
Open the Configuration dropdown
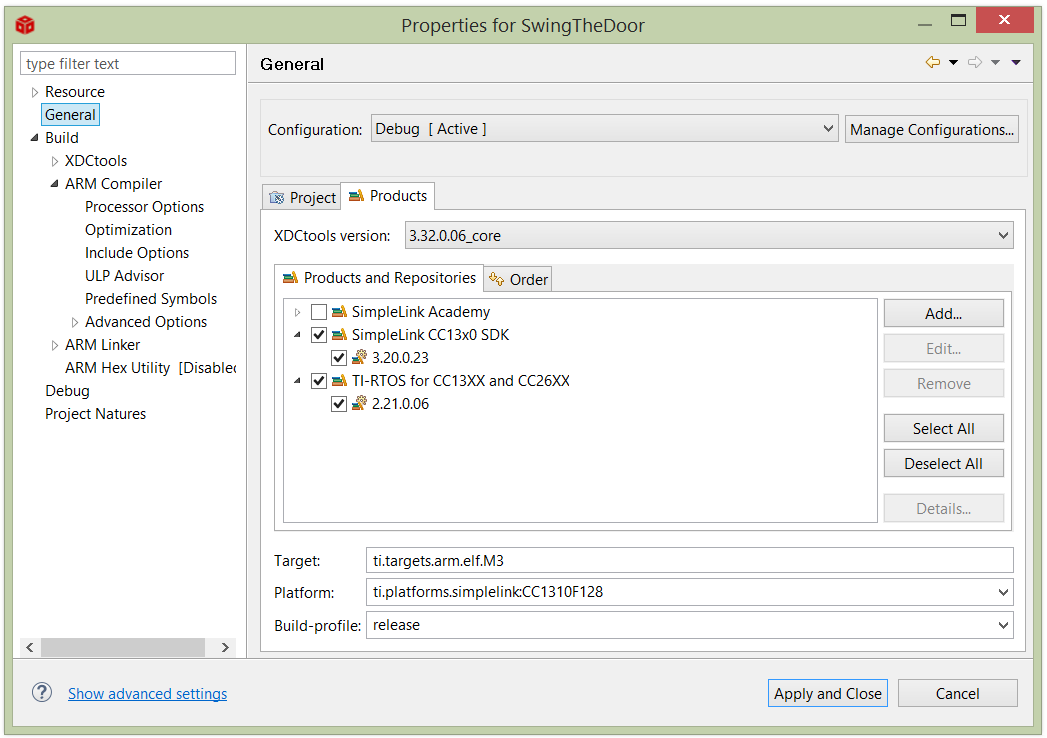tap(604, 129)
